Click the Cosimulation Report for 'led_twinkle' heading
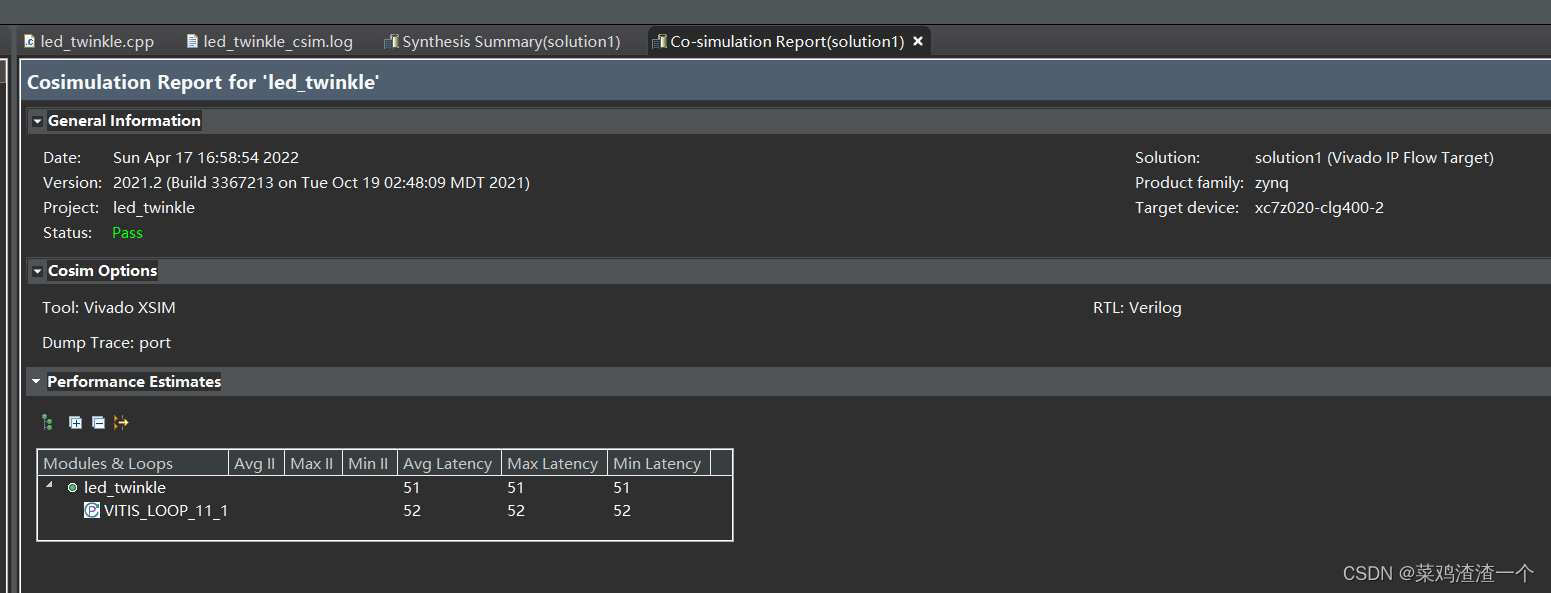The image size is (1551, 593). pos(203,82)
